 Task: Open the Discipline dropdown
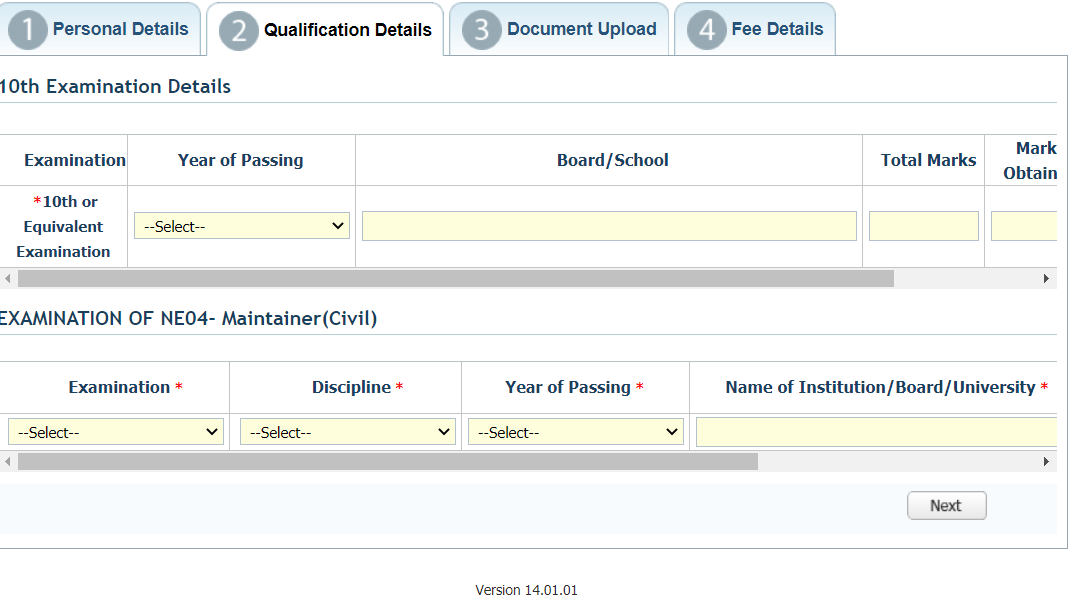point(348,432)
